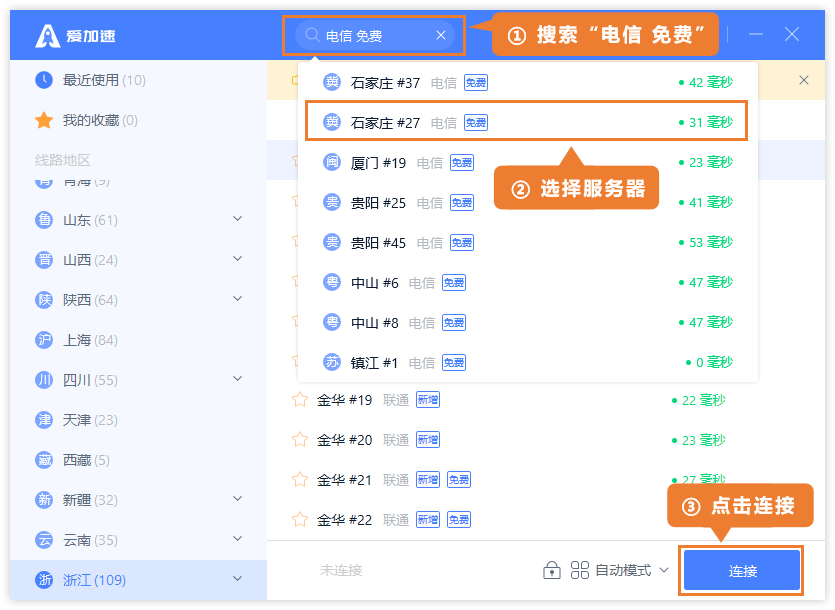Viewport: 835px width, 610px height.
Task: Favorite 金华 #20 with its star
Action: tap(300, 440)
